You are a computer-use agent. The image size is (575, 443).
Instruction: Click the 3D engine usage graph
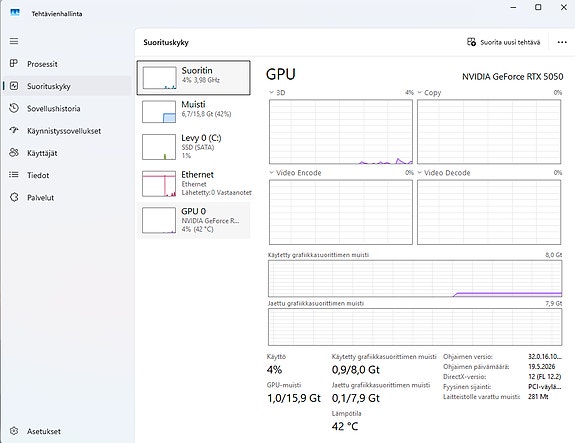[341, 132]
